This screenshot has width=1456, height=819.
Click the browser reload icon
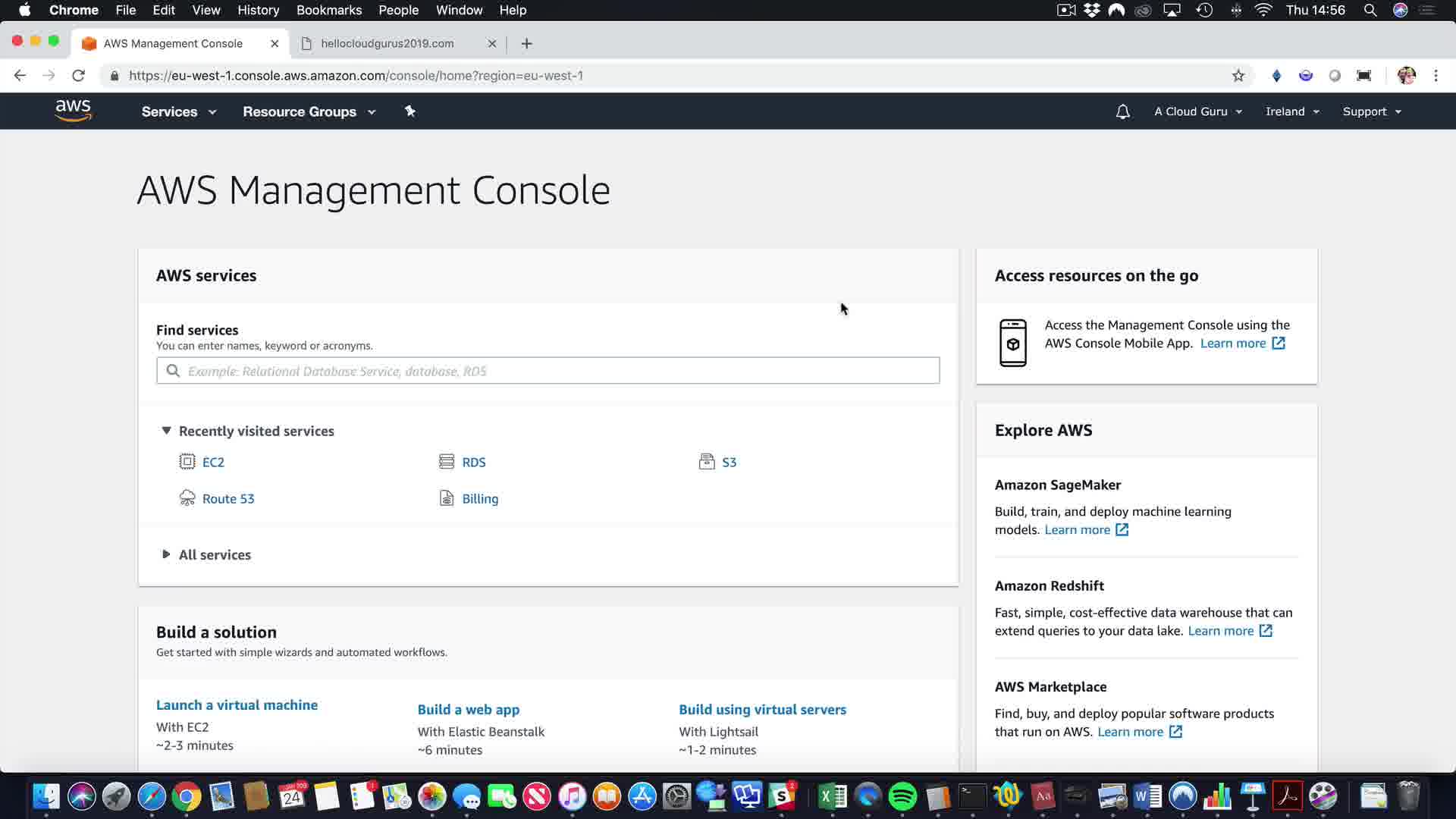tap(78, 76)
